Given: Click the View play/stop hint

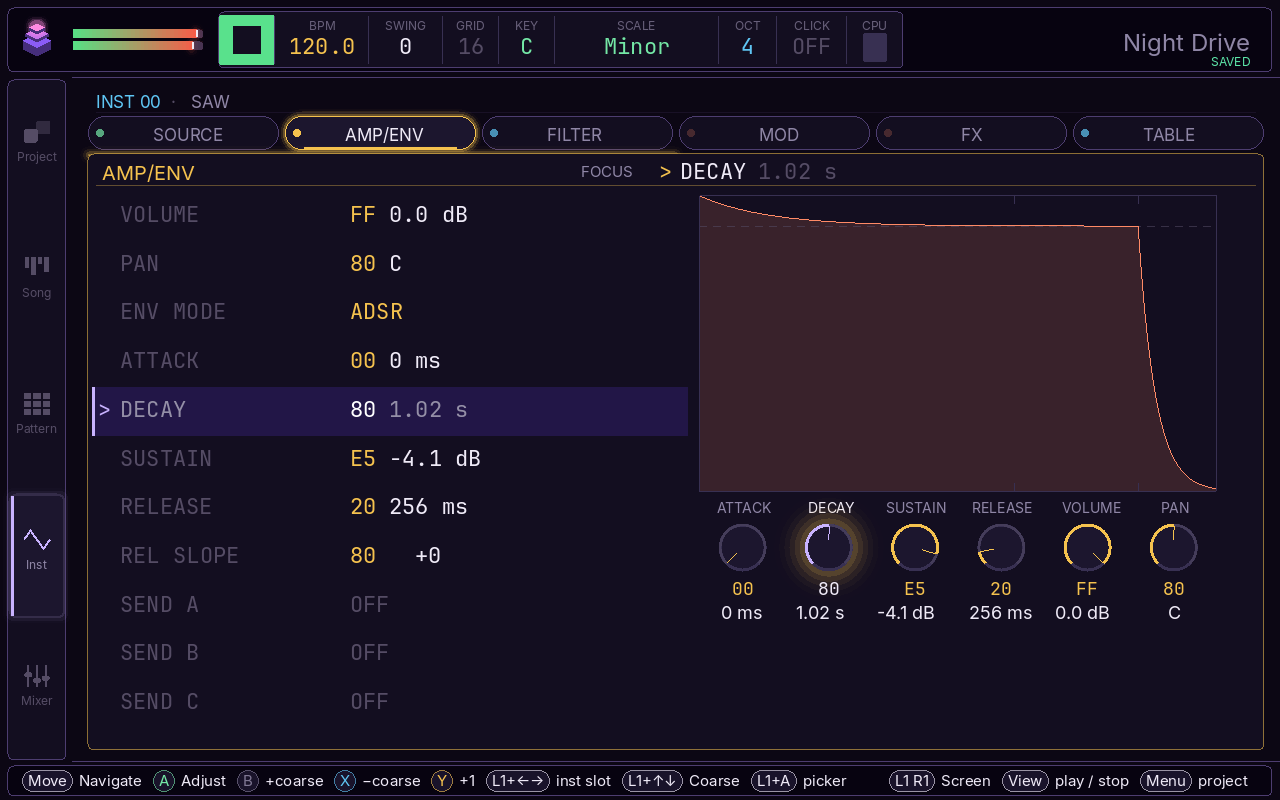Looking at the screenshot, I should (1066, 781).
